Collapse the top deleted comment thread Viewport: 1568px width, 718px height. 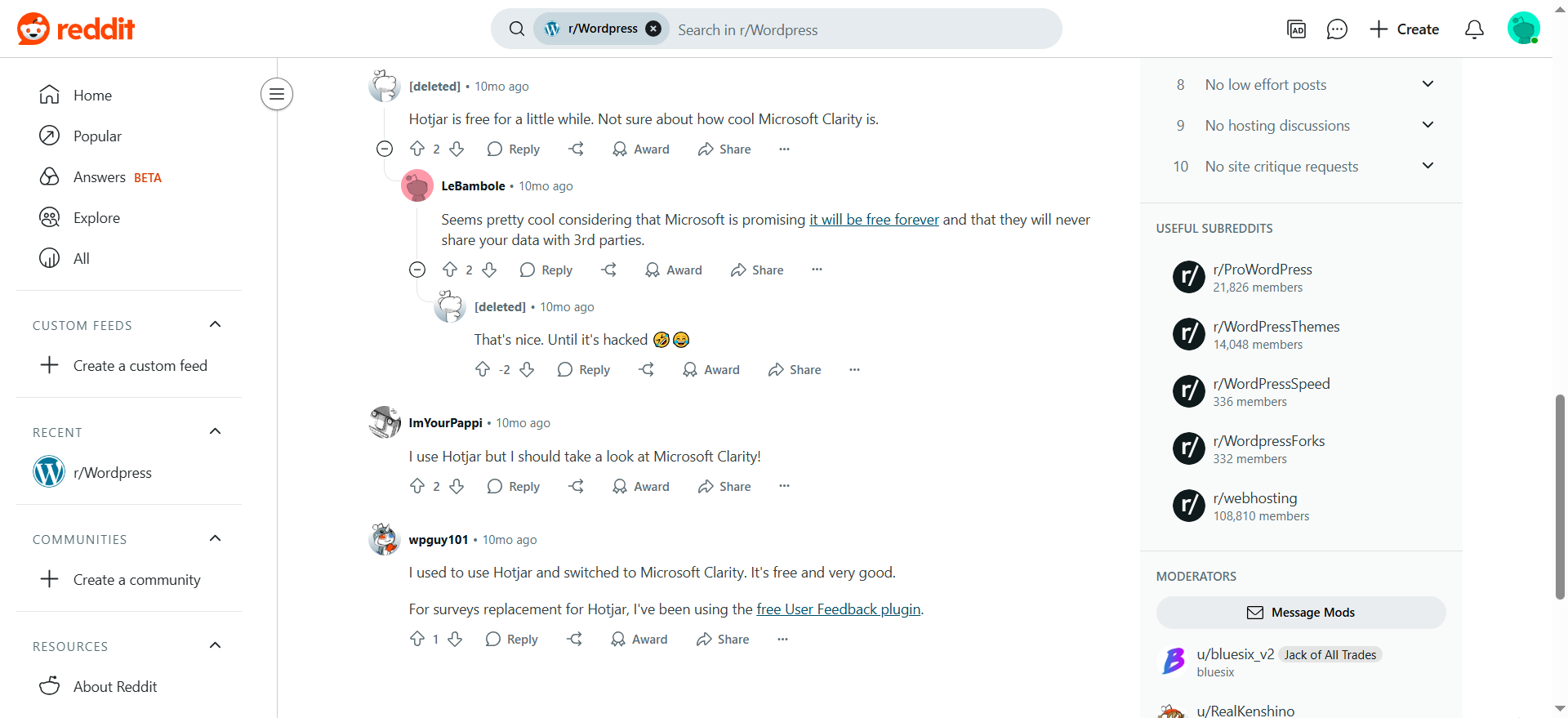(384, 149)
